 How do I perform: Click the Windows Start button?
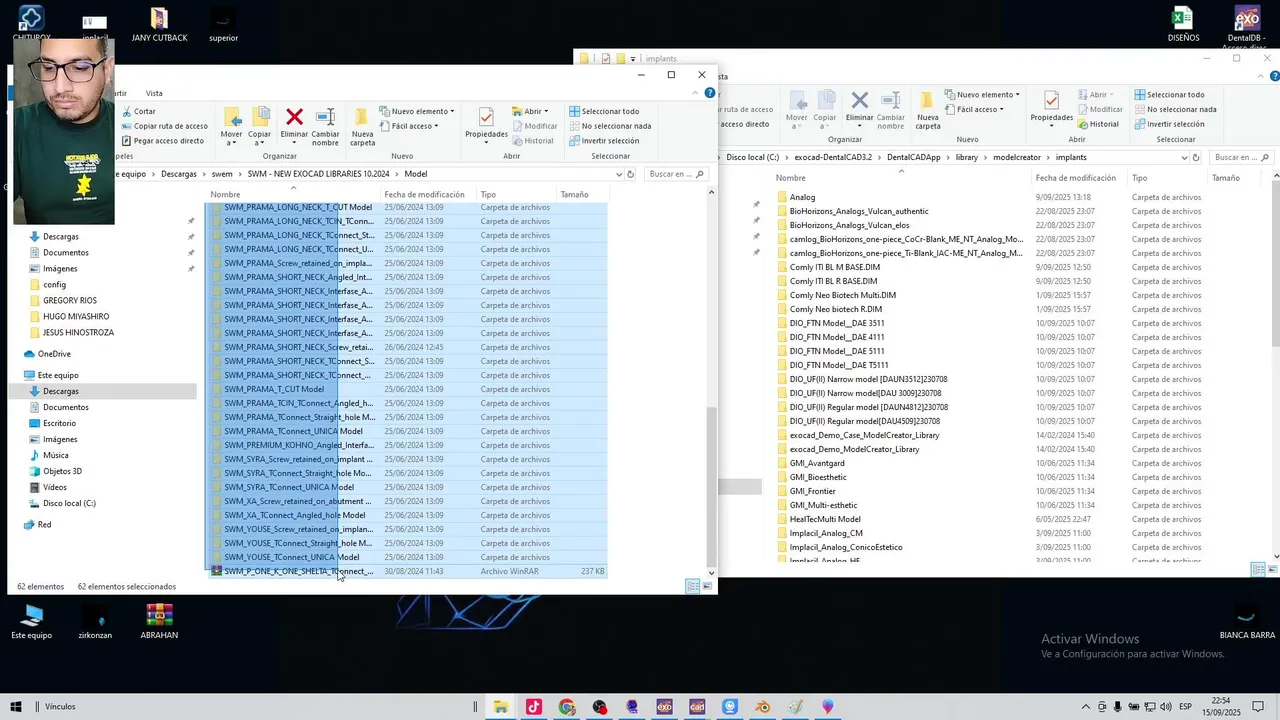pos(15,707)
